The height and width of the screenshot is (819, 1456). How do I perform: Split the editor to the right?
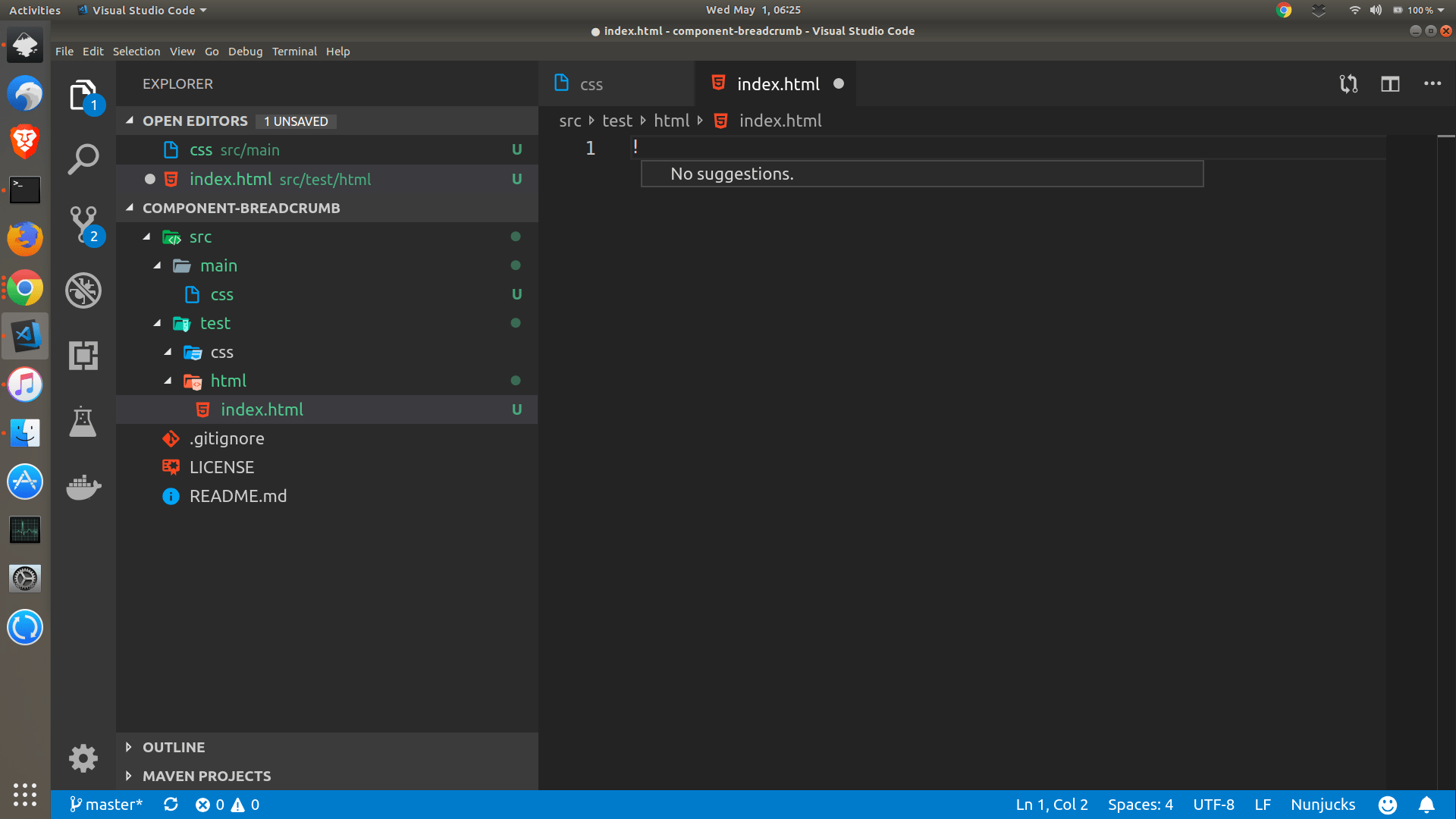click(x=1390, y=84)
